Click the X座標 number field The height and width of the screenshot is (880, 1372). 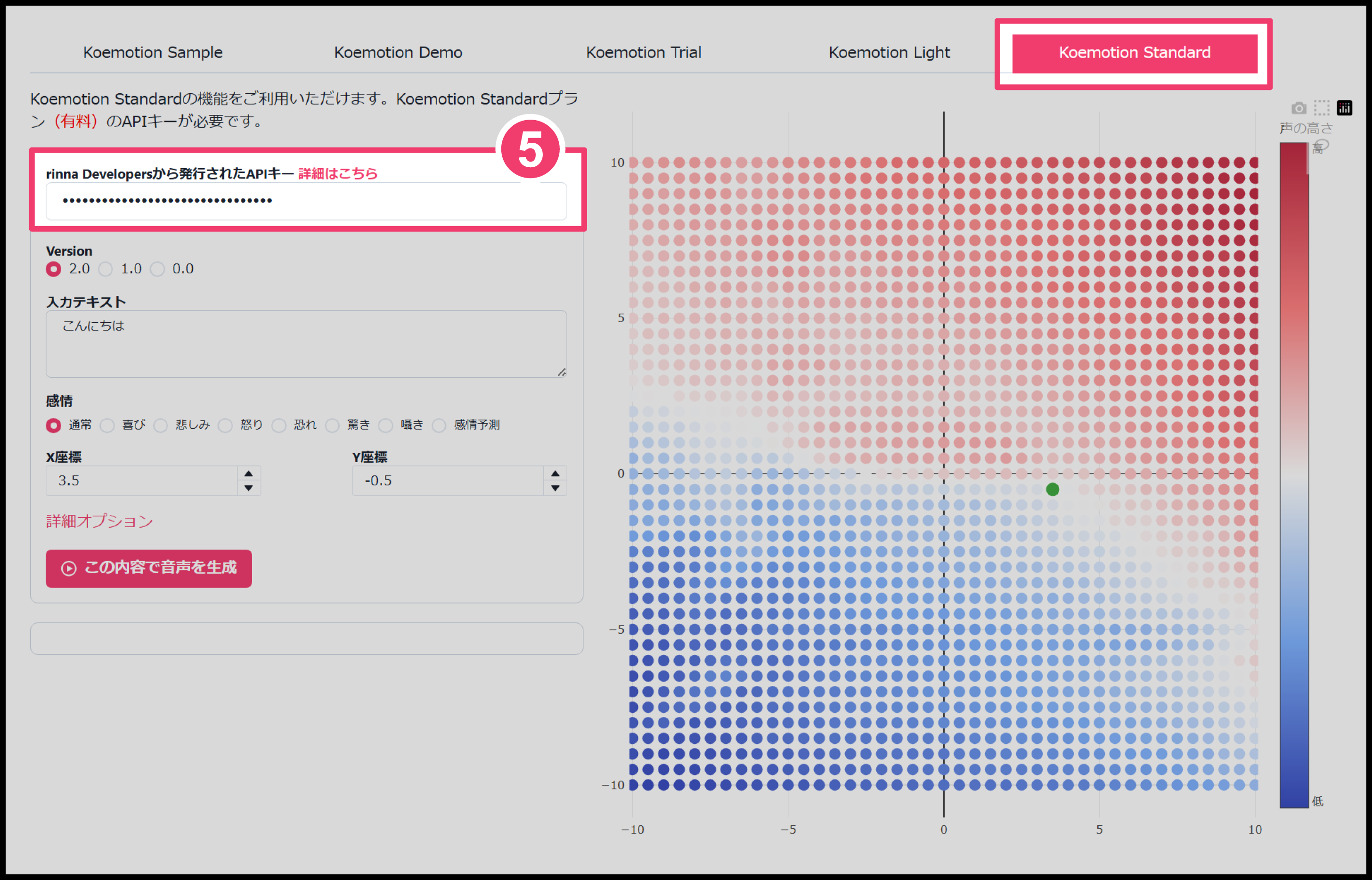(x=142, y=481)
